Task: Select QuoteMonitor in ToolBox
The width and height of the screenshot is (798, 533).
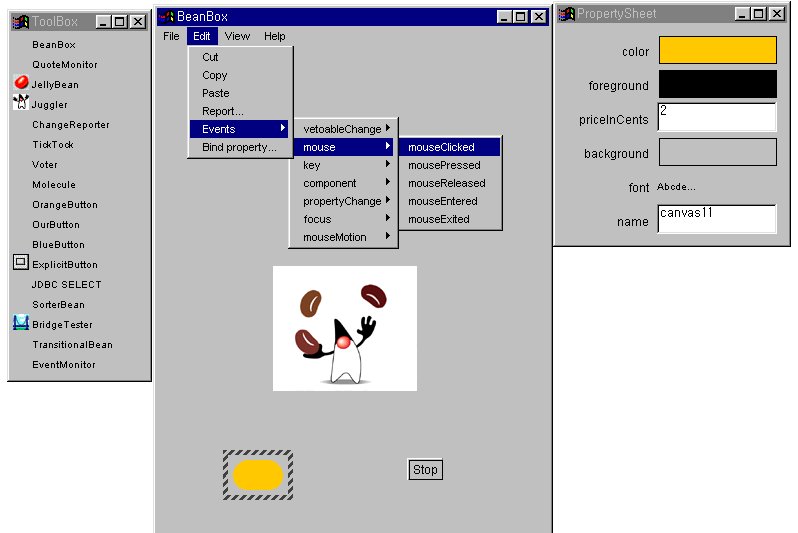Action: pos(65,65)
